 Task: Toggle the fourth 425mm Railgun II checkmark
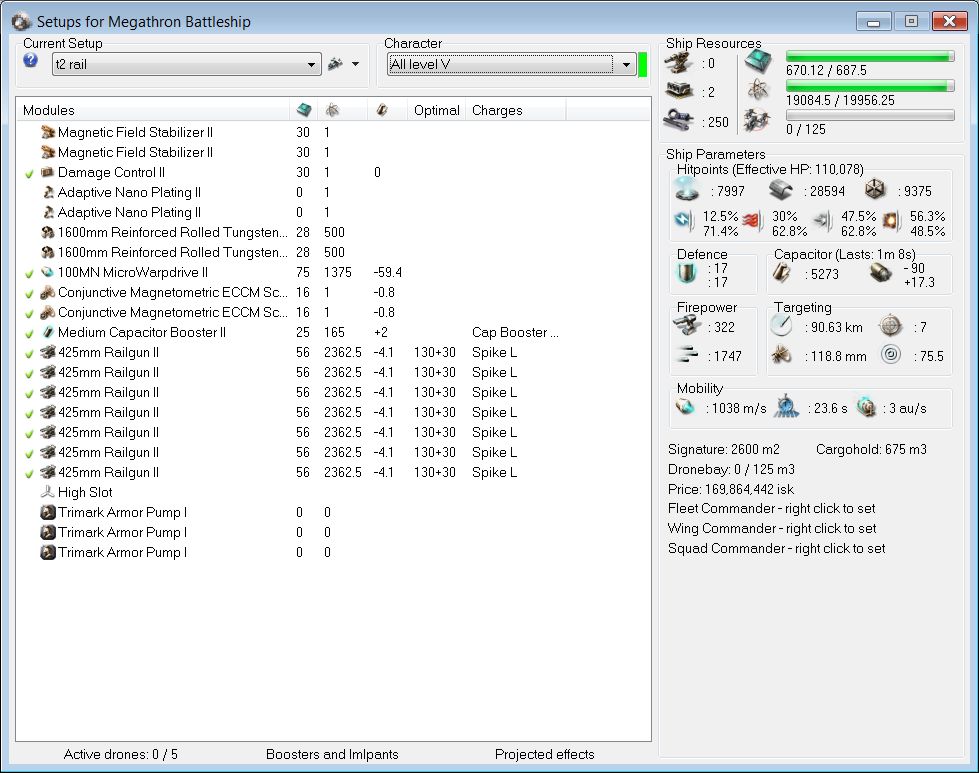pyautogui.click(x=29, y=413)
